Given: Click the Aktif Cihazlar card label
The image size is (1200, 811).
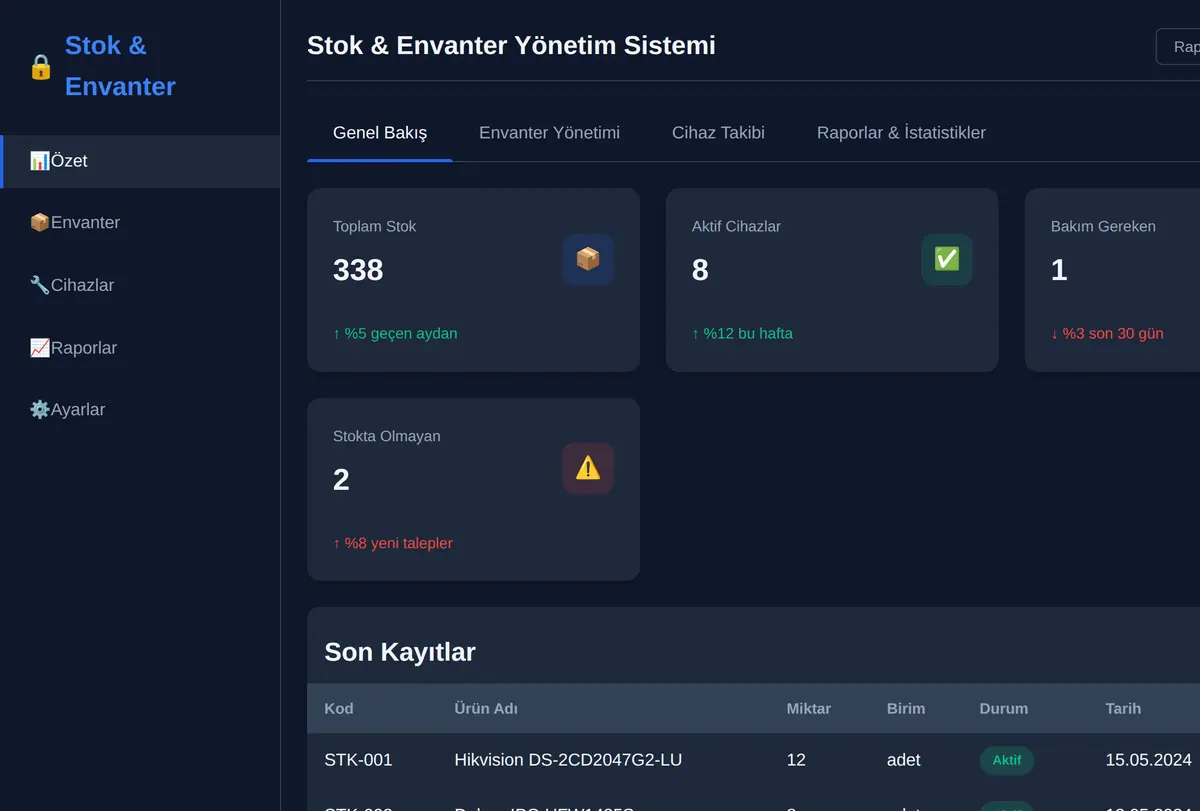Looking at the screenshot, I should click(736, 227).
